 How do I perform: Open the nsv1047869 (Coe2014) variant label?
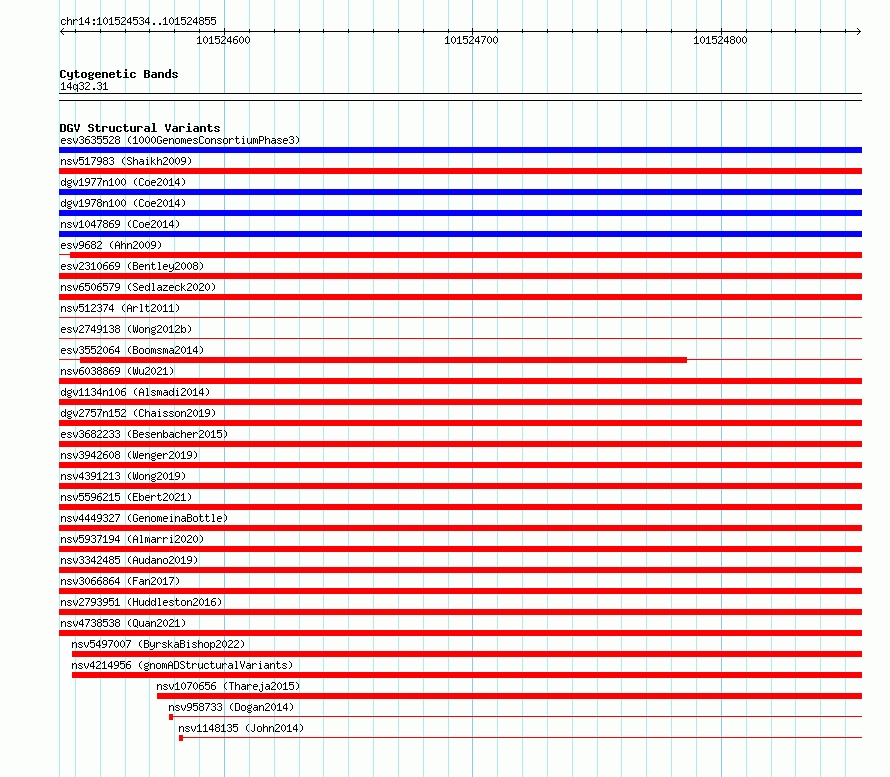click(x=120, y=224)
